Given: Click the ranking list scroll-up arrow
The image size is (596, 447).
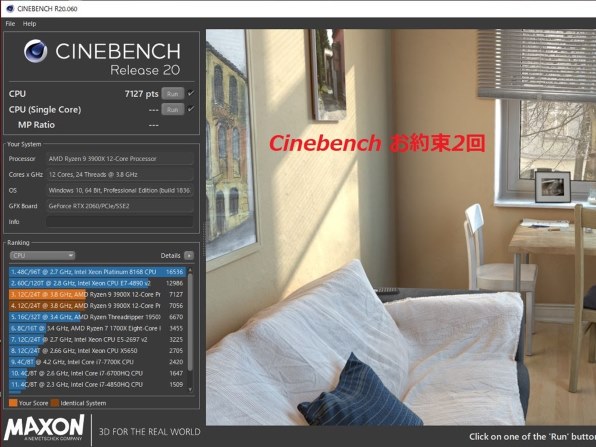Looking at the screenshot, I should [x=190, y=270].
